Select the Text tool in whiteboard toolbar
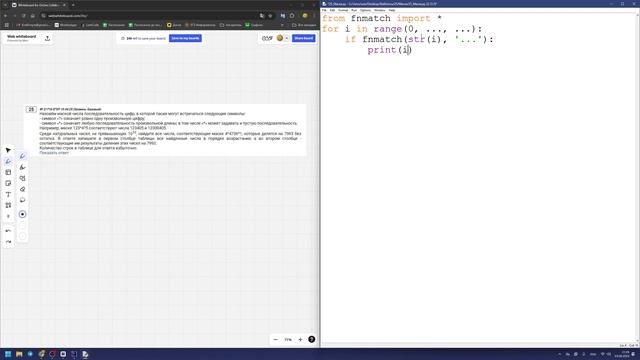This screenshot has width=640, height=360. coord(8,195)
